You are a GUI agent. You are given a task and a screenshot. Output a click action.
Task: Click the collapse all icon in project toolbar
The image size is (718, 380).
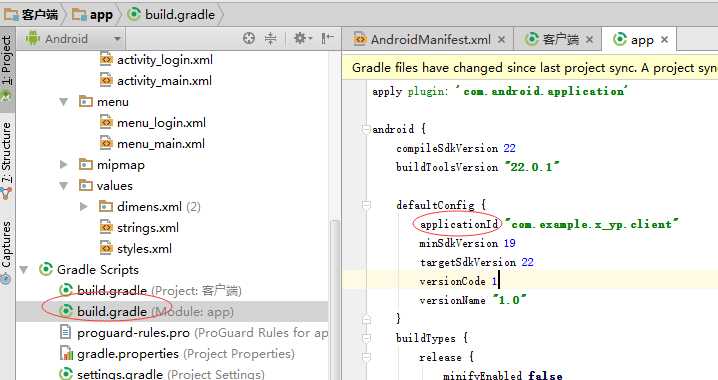(271, 38)
